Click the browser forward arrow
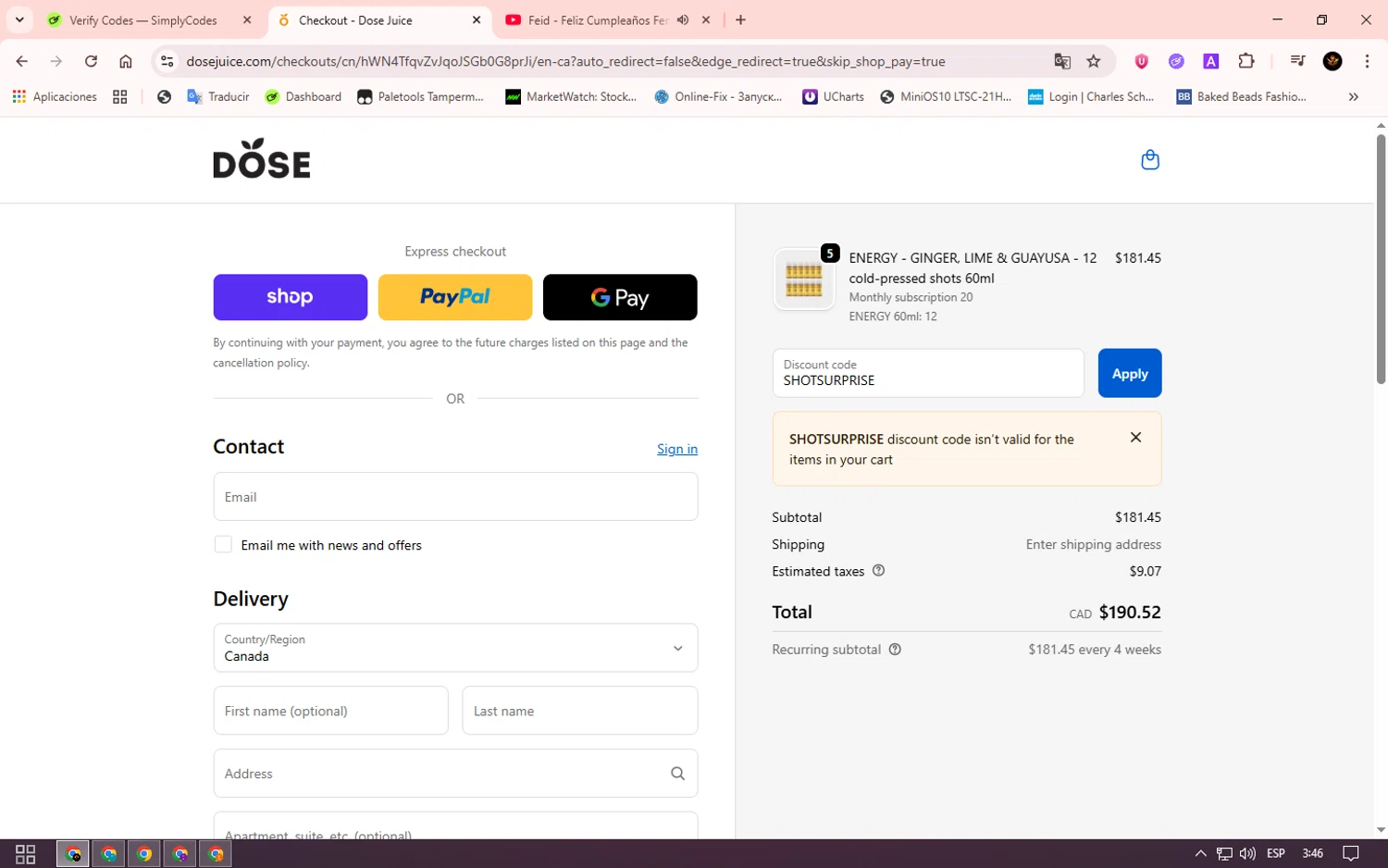 pyautogui.click(x=56, y=61)
